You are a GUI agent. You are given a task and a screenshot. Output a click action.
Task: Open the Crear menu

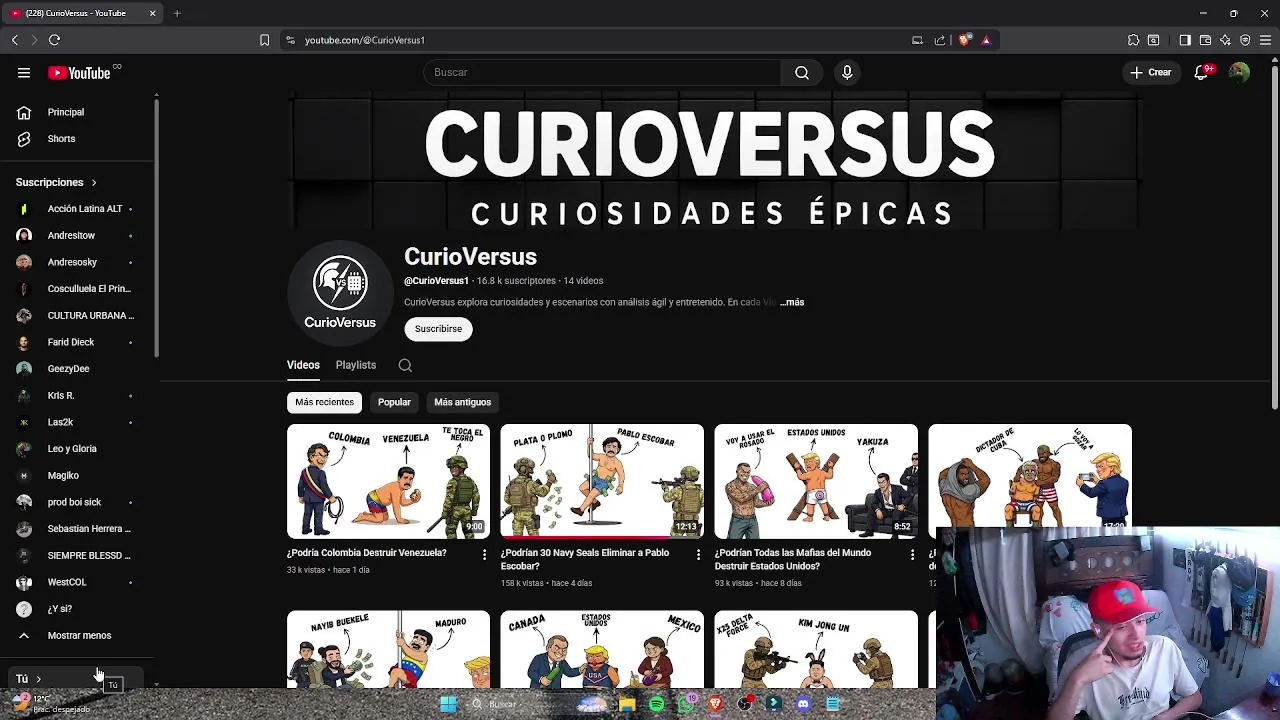click(x=1151, y=72)
